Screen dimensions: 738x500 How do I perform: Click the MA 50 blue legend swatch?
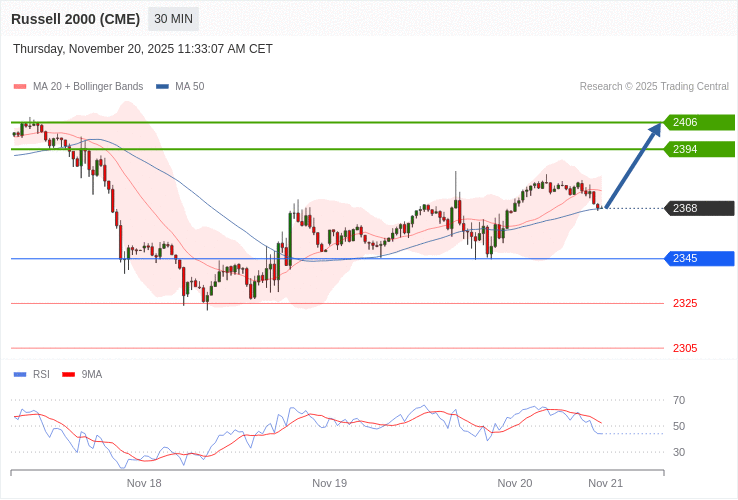(162, 87)
